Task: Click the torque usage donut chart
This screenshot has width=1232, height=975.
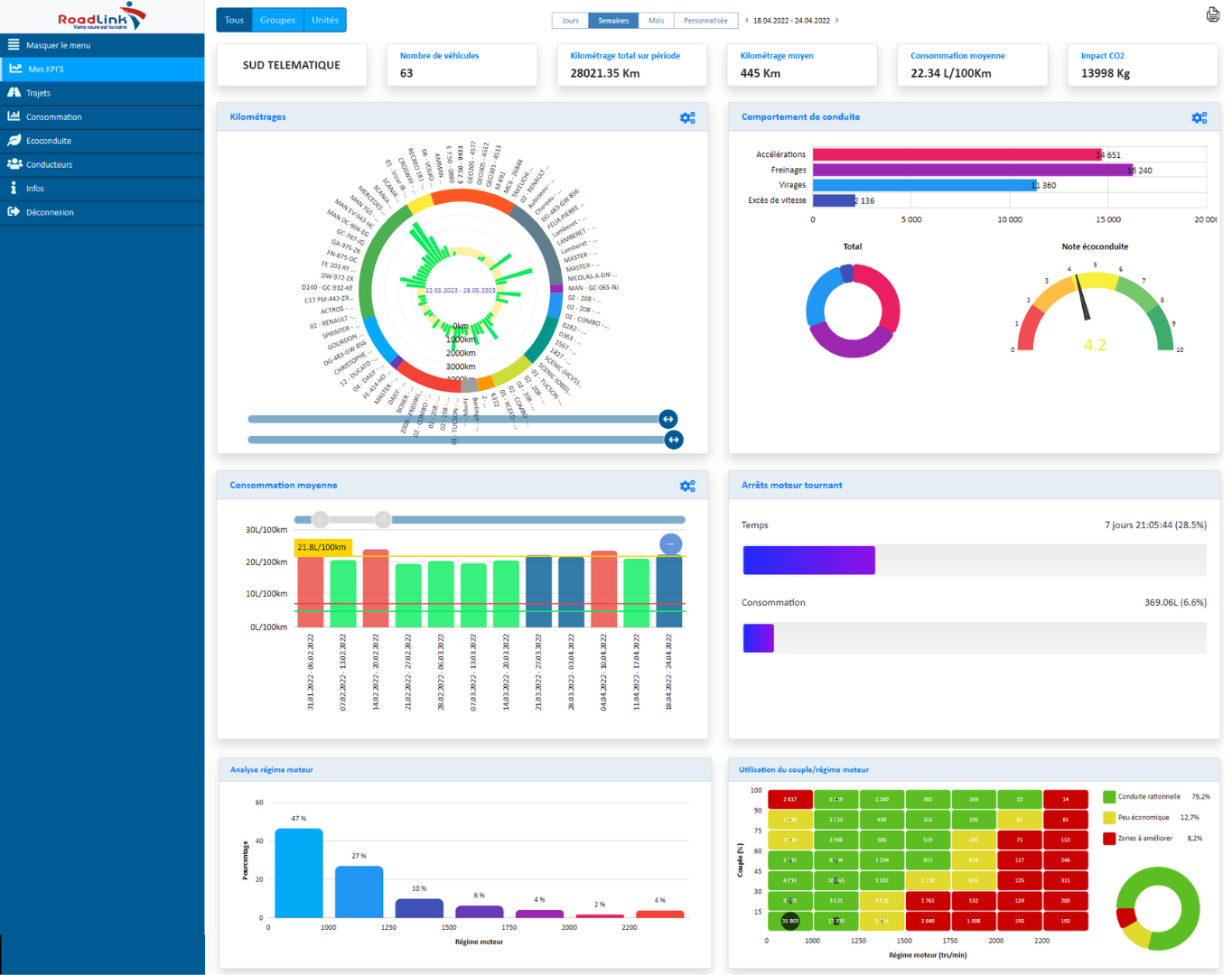Action: pyautogui.click(x=1158, y=908)
